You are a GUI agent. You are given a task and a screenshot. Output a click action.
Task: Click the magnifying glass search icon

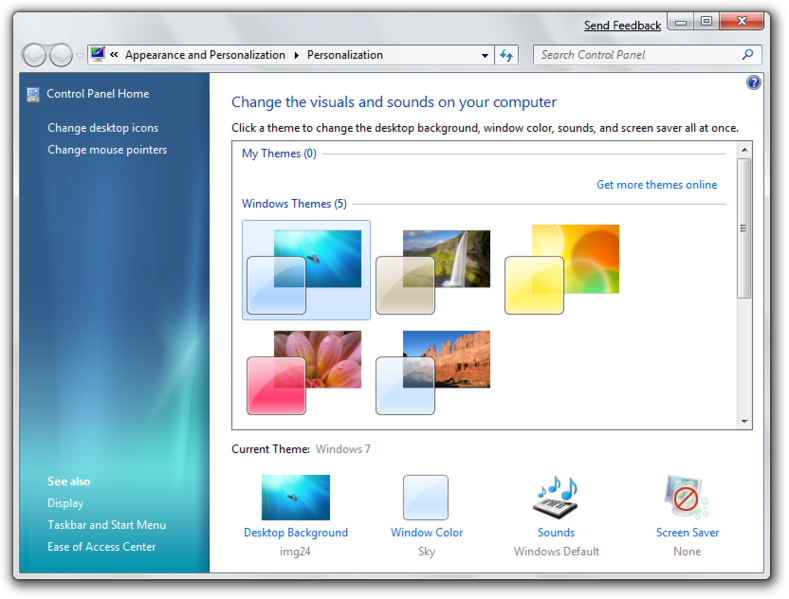(747, 54)
